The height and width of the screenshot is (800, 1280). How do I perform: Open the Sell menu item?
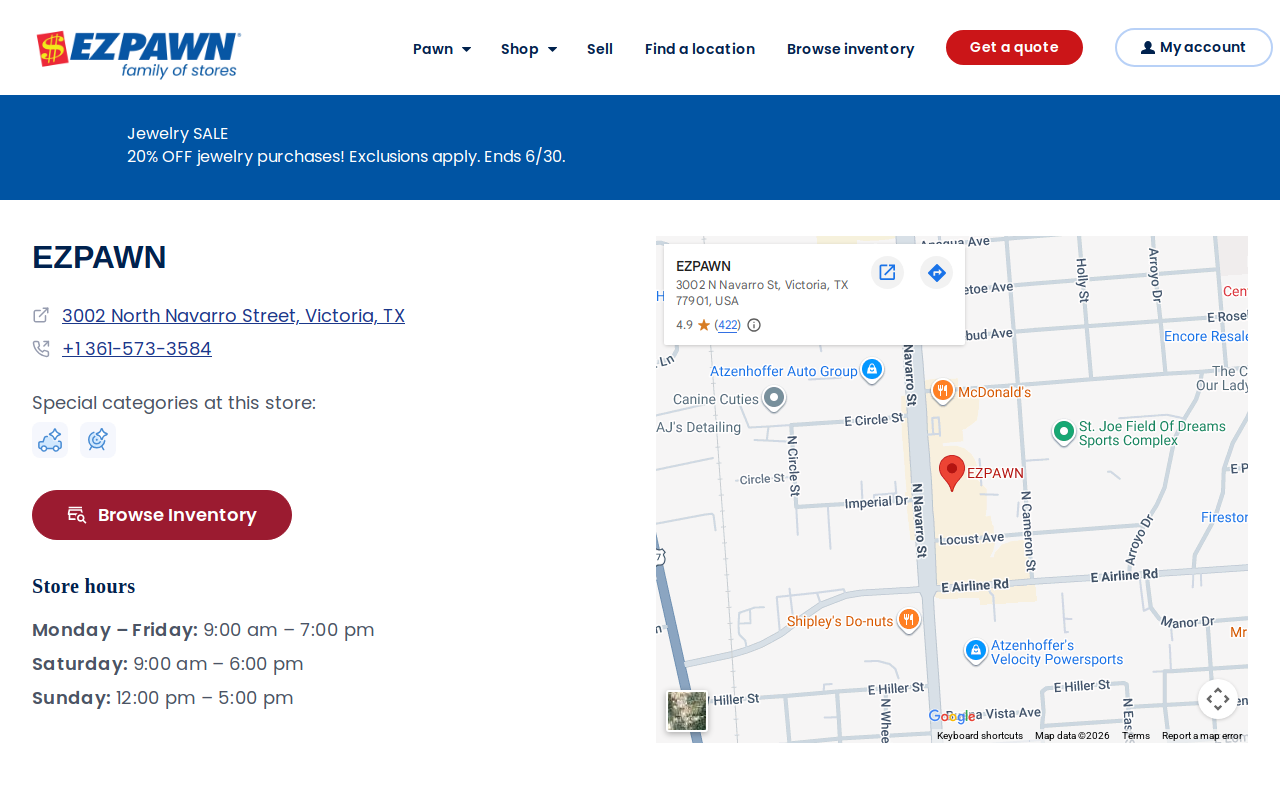pos(600,48)
